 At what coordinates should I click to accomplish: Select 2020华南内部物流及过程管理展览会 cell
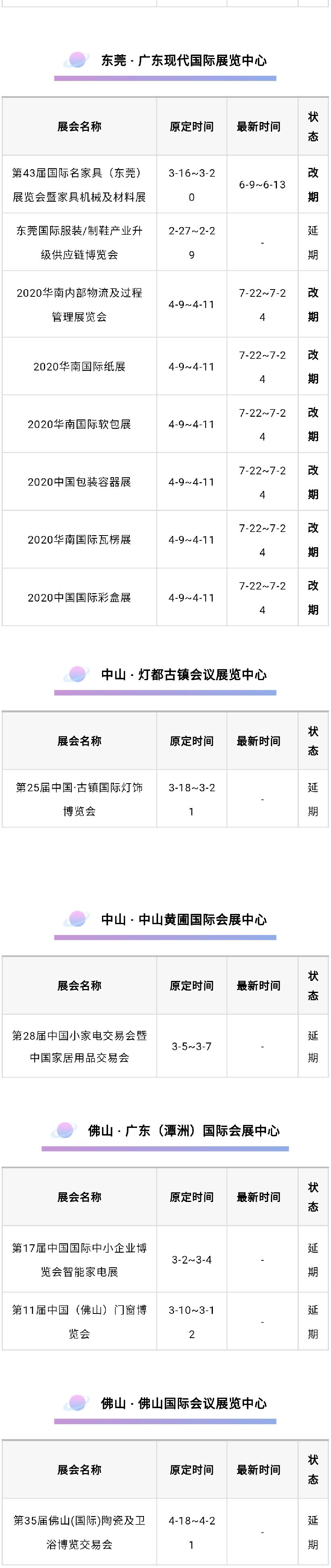pos(79,304)
